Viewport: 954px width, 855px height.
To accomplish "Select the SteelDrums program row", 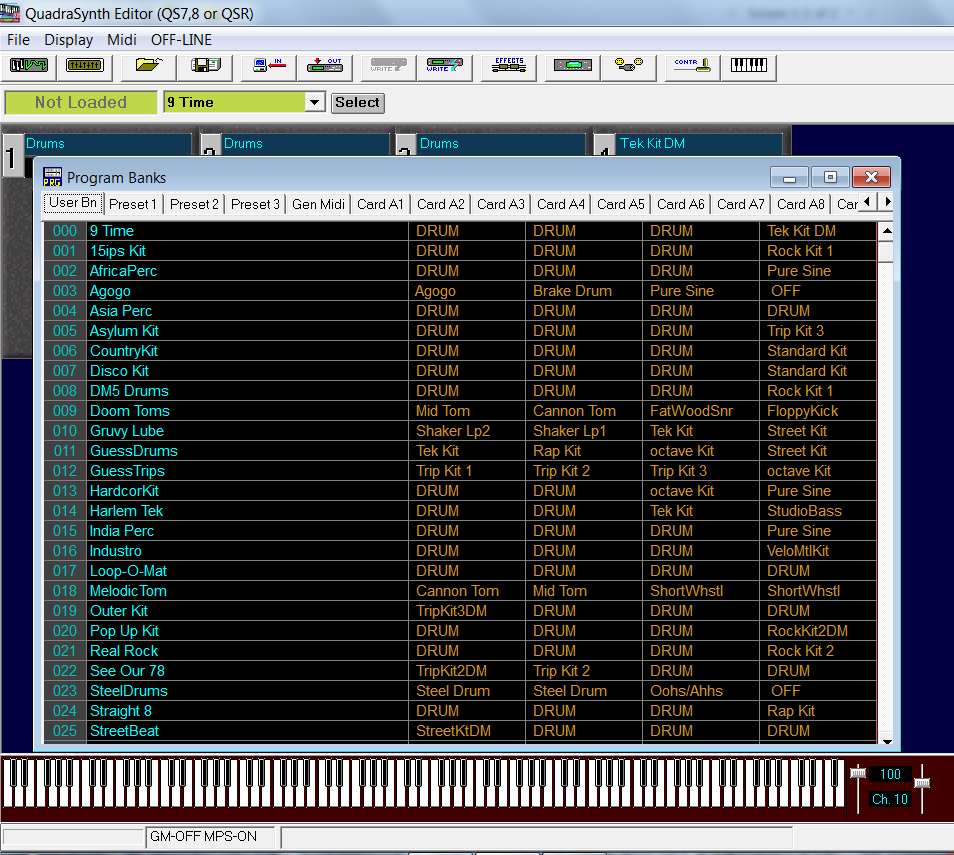I will (x=129, y=691).
